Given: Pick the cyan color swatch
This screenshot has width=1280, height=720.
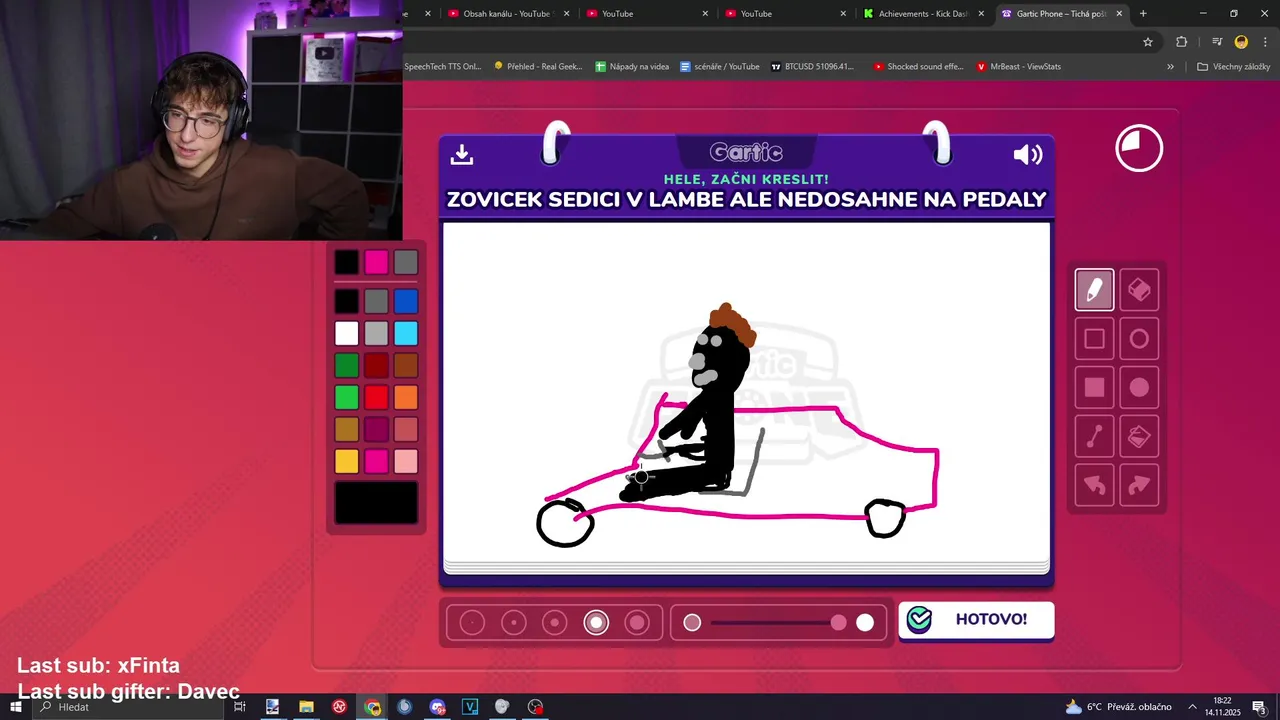Looking at the screenshot, I should tap(405, 333).
